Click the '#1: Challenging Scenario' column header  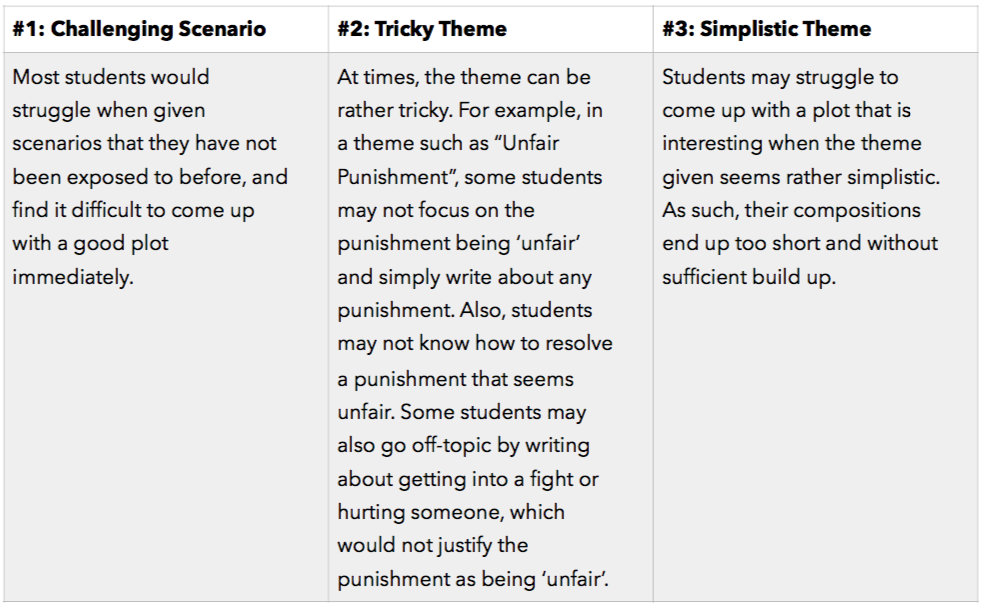(139, 29)
